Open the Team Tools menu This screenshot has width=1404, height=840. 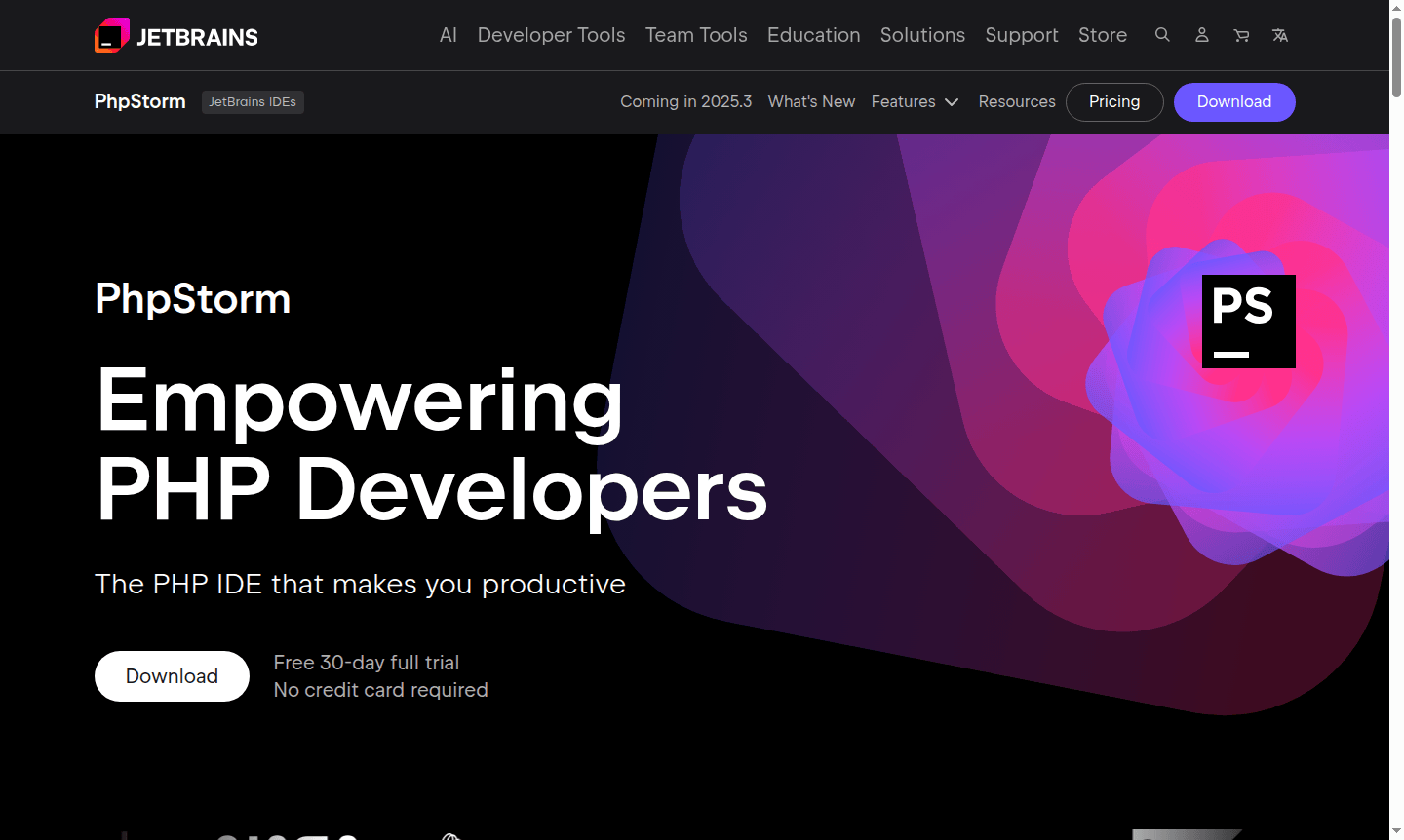(x=696, y=35)
